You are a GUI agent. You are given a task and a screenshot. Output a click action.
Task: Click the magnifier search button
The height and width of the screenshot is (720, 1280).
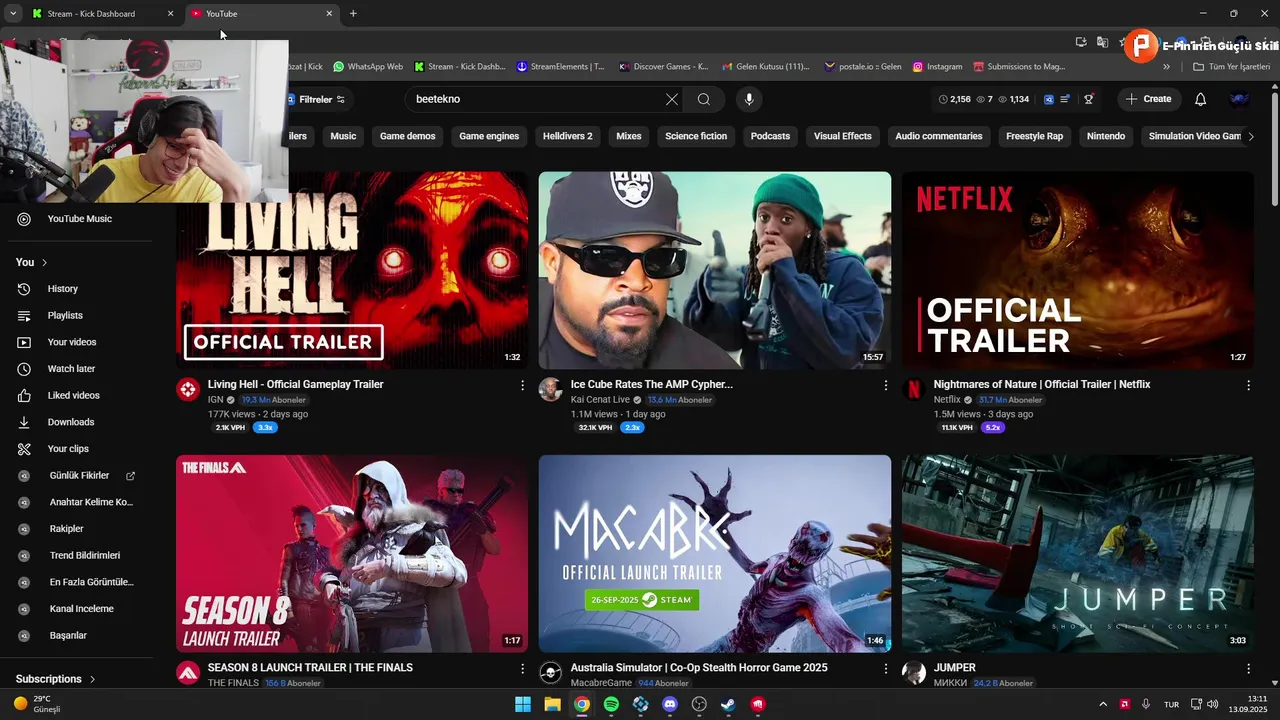(x=704, y=99)
